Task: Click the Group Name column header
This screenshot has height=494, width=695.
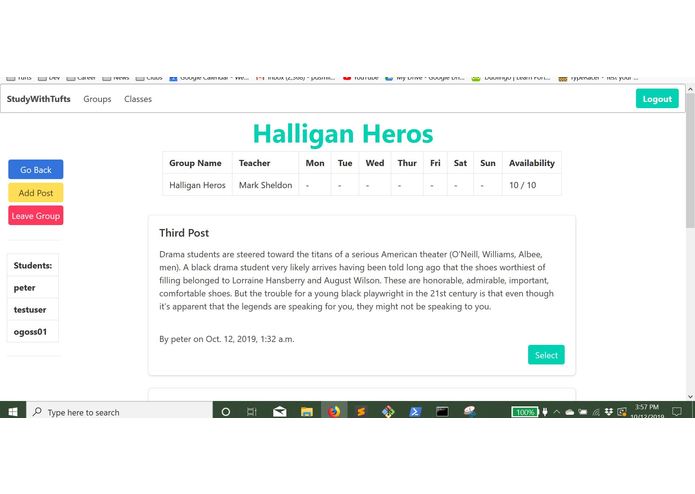Action: coord(195,163)
